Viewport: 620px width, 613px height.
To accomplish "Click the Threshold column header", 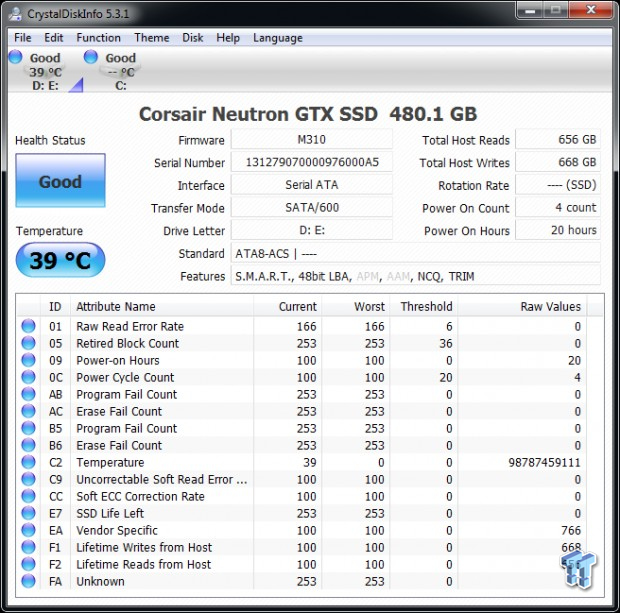I will (424, 306).
